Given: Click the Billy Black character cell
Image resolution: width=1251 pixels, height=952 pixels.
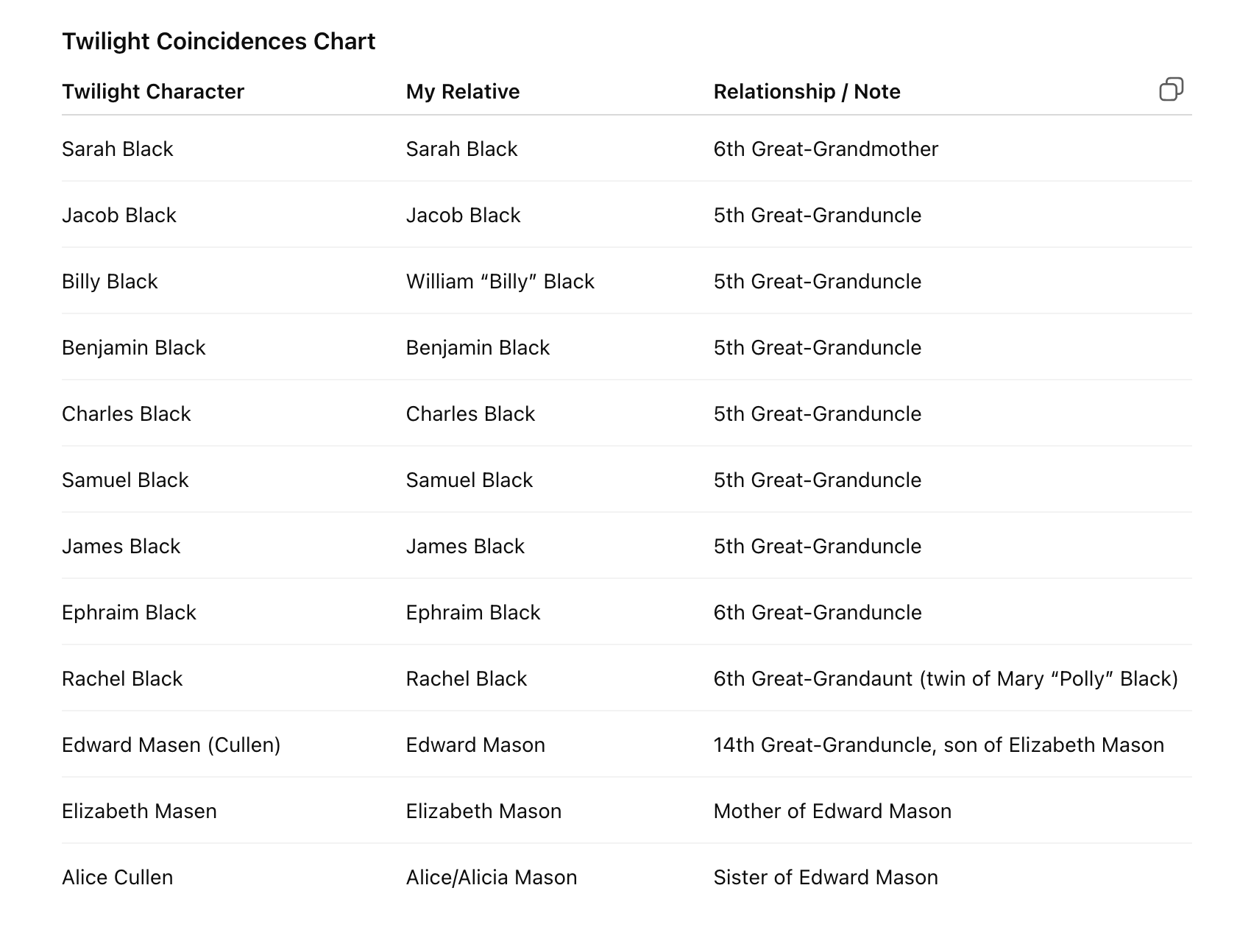Looking at the screenshot, I should point(110,281).
